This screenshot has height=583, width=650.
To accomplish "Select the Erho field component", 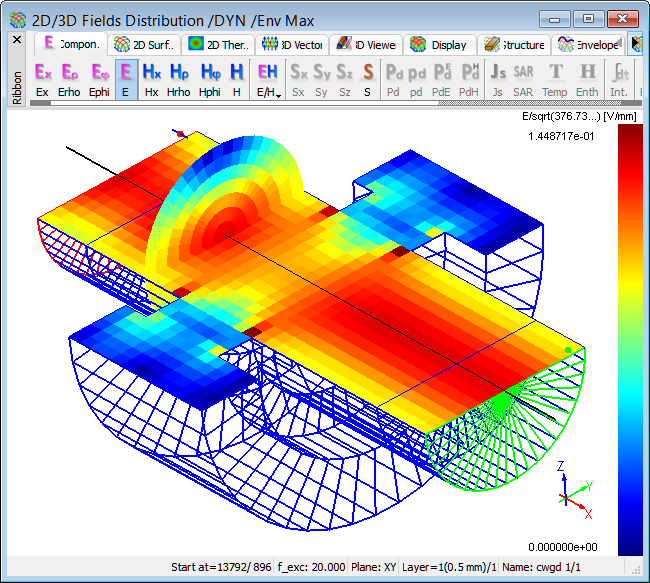I will [x=69, y=73].
